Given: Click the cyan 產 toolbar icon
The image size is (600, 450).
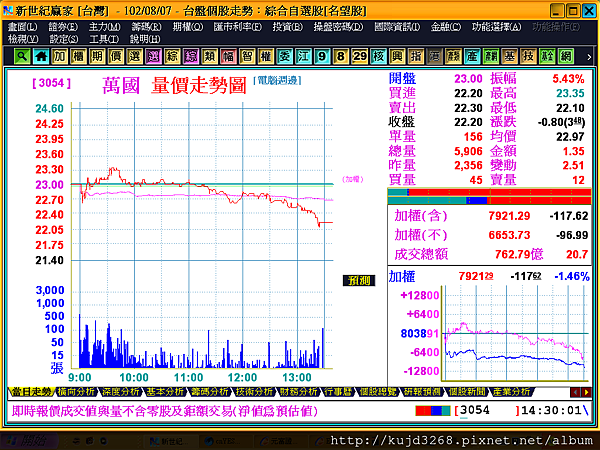Looking at the screenshot, I should (x=472, y=56).
